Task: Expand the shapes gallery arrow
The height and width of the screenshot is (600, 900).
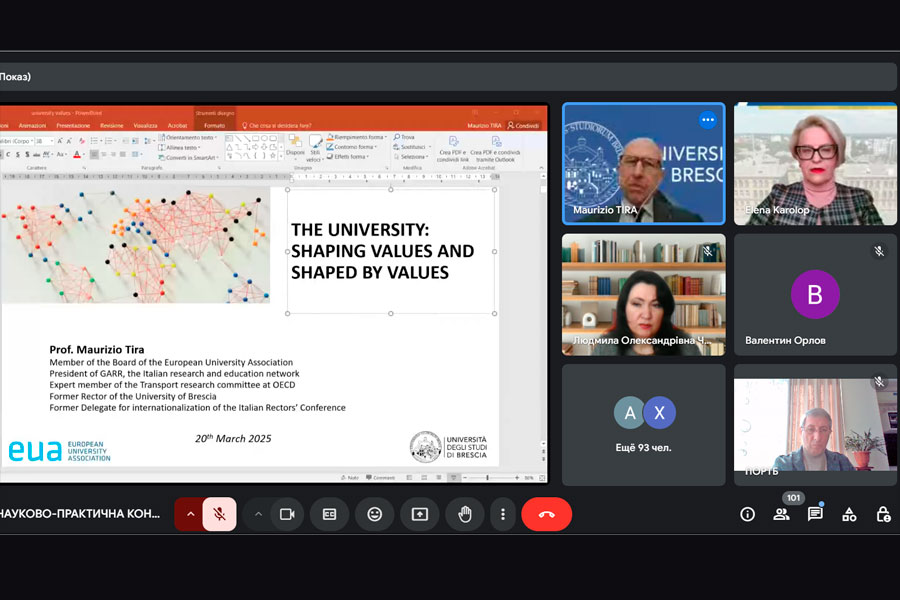Action: click(281, 156)
